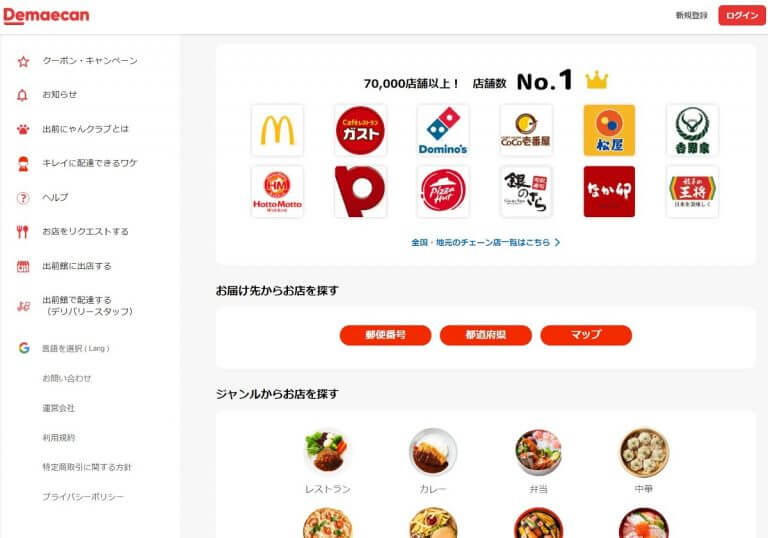The image size is (768, 538).
Task: Click the ガスト restaurant logo
Action: (360, 130)
